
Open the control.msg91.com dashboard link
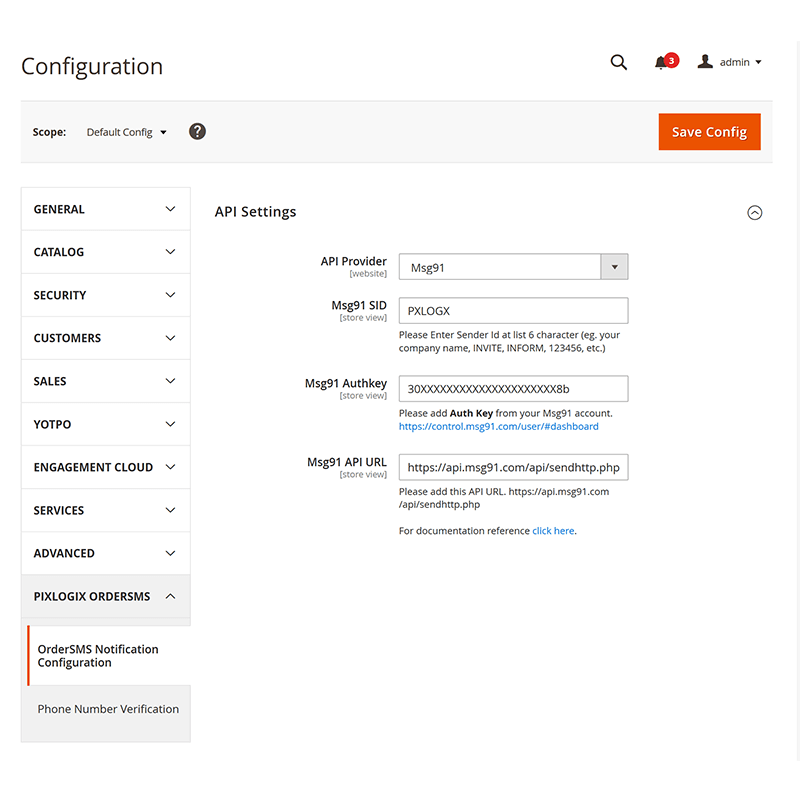coord(498,427)
